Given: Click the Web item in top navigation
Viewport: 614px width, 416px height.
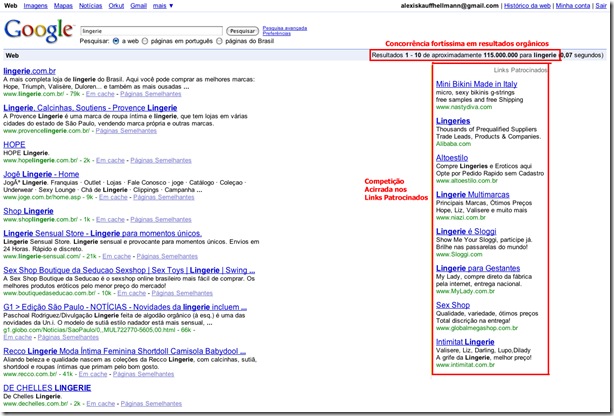Looking at the screenshot, I should [x=10, y=6].
